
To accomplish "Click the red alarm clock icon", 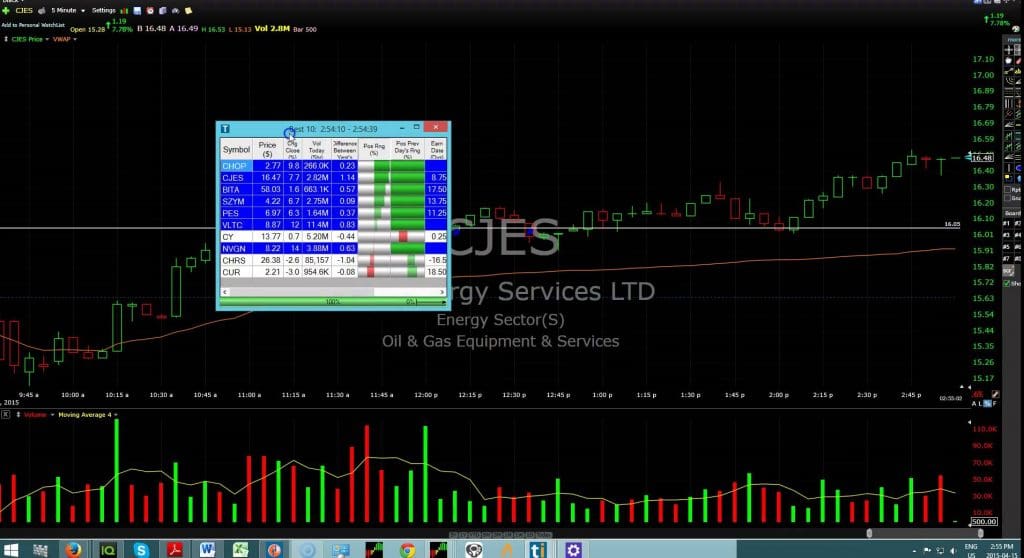I will (150, 10).
